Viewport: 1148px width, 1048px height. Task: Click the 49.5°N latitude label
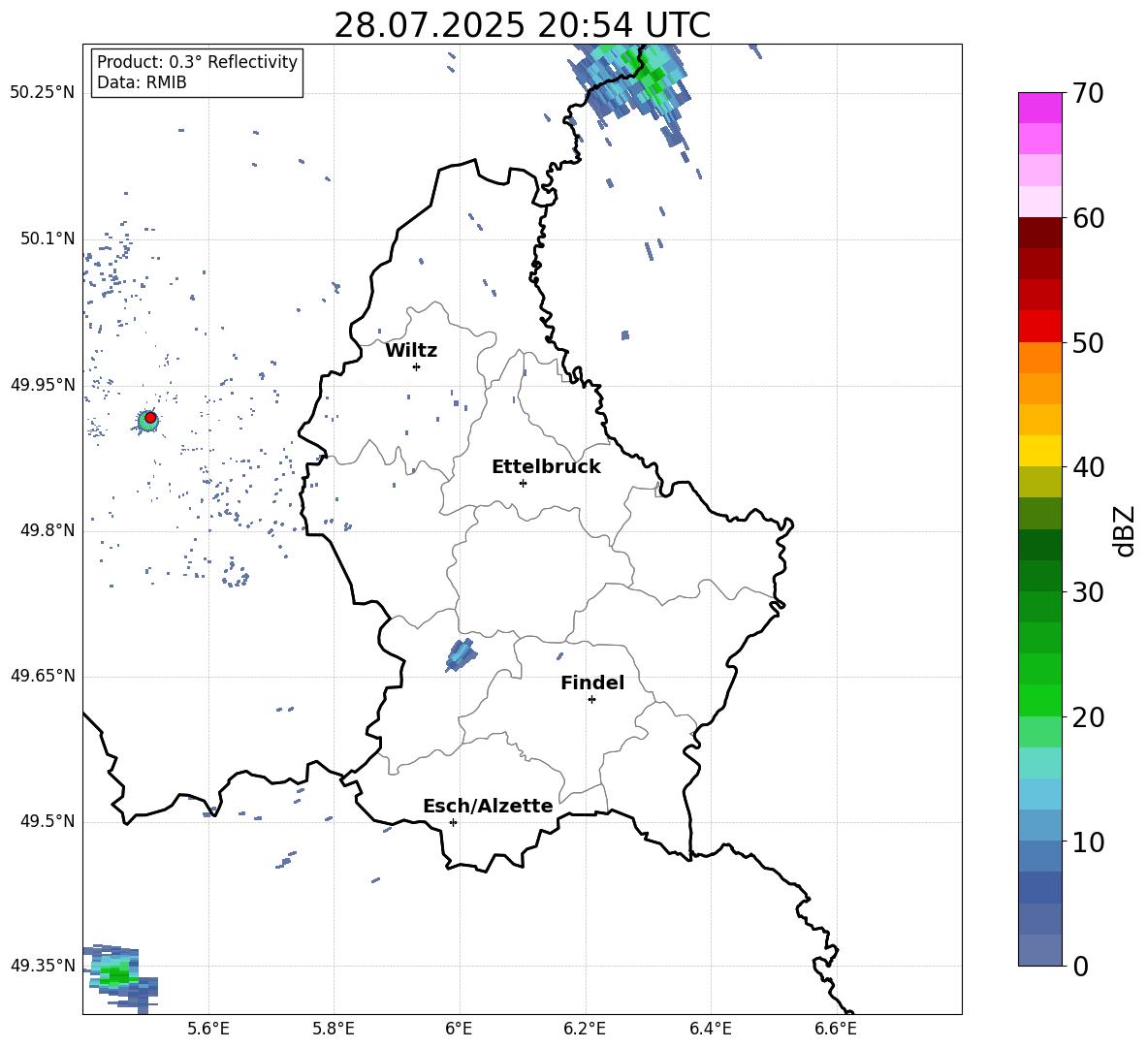[48, 821]
